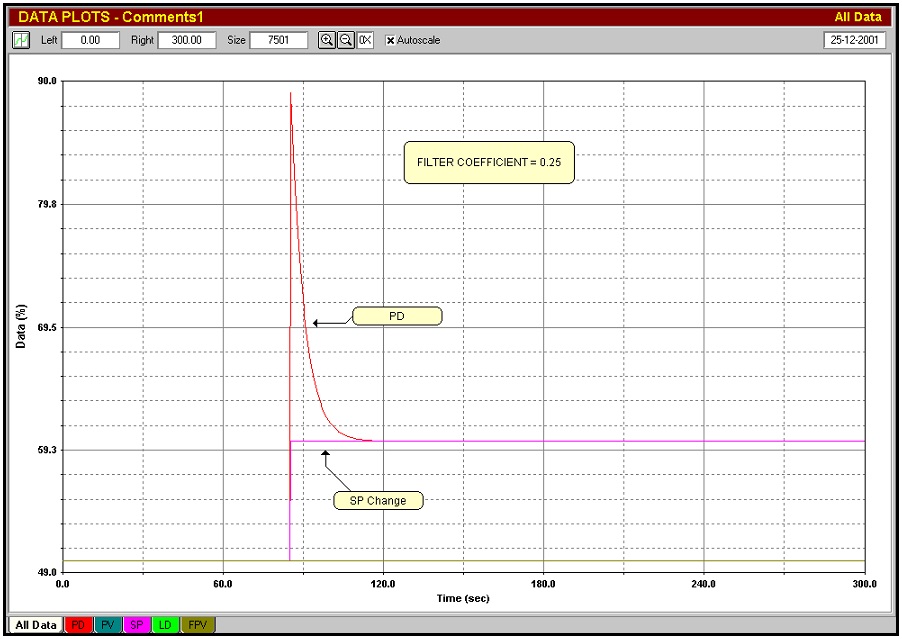Open the red PD data tab

(78, 624)
